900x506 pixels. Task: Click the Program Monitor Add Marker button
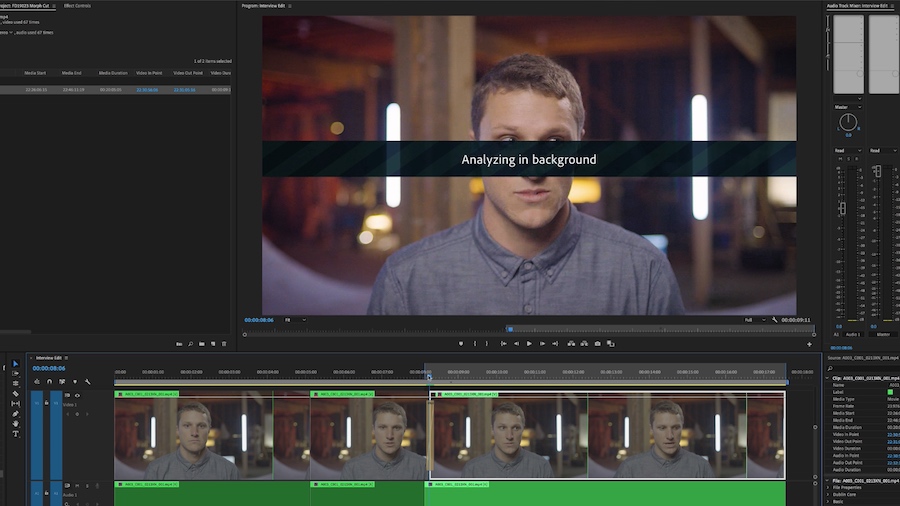tap(460, 344)
